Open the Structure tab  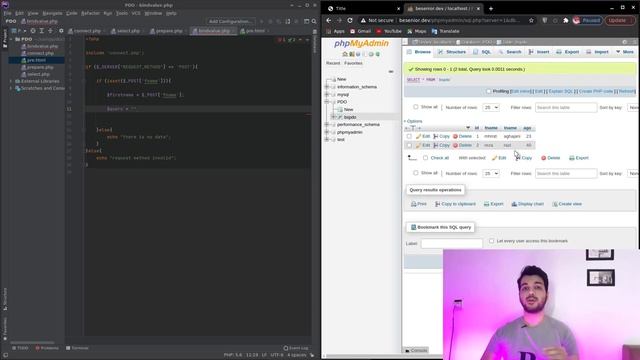tap(452, 52)
